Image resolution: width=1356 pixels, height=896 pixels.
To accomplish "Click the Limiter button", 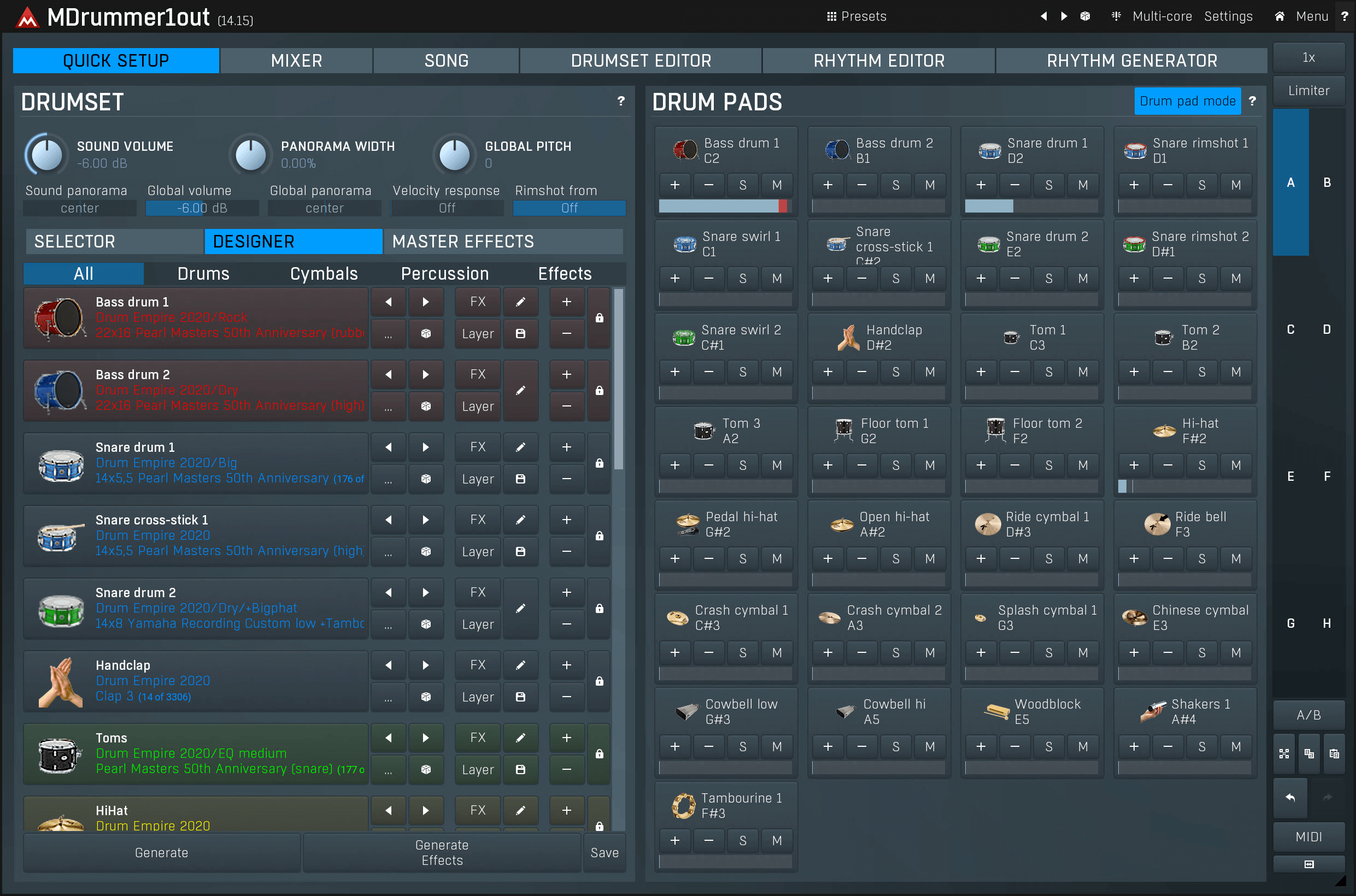I will (1308, 90).
